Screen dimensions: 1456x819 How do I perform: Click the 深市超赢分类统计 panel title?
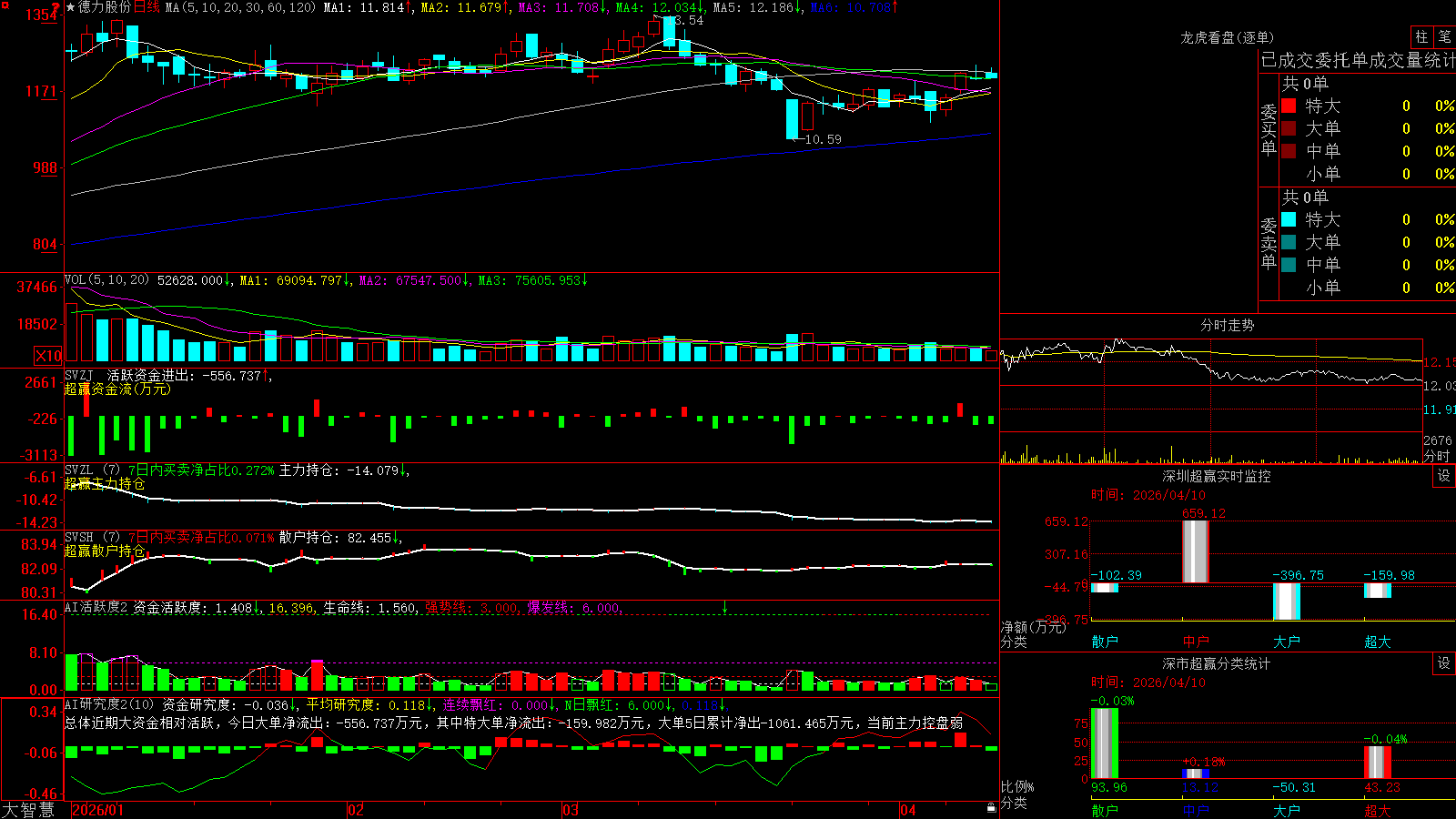pos(1216,663)
